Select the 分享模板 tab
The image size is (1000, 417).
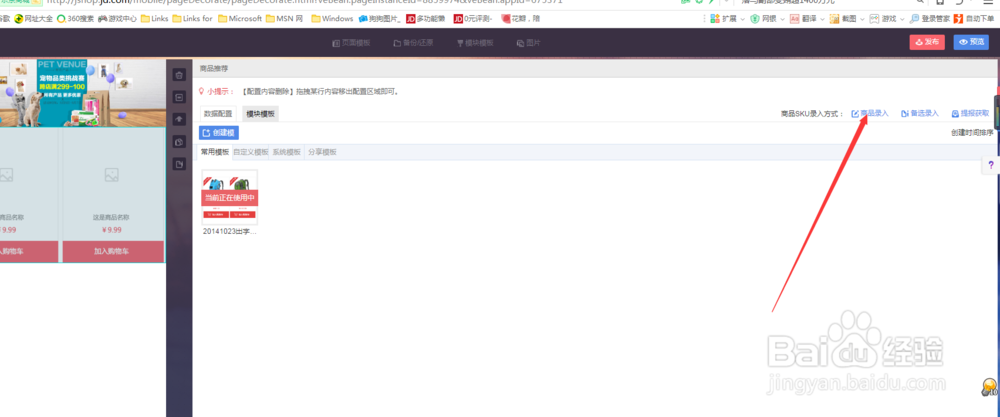click(x=322, y=152)
